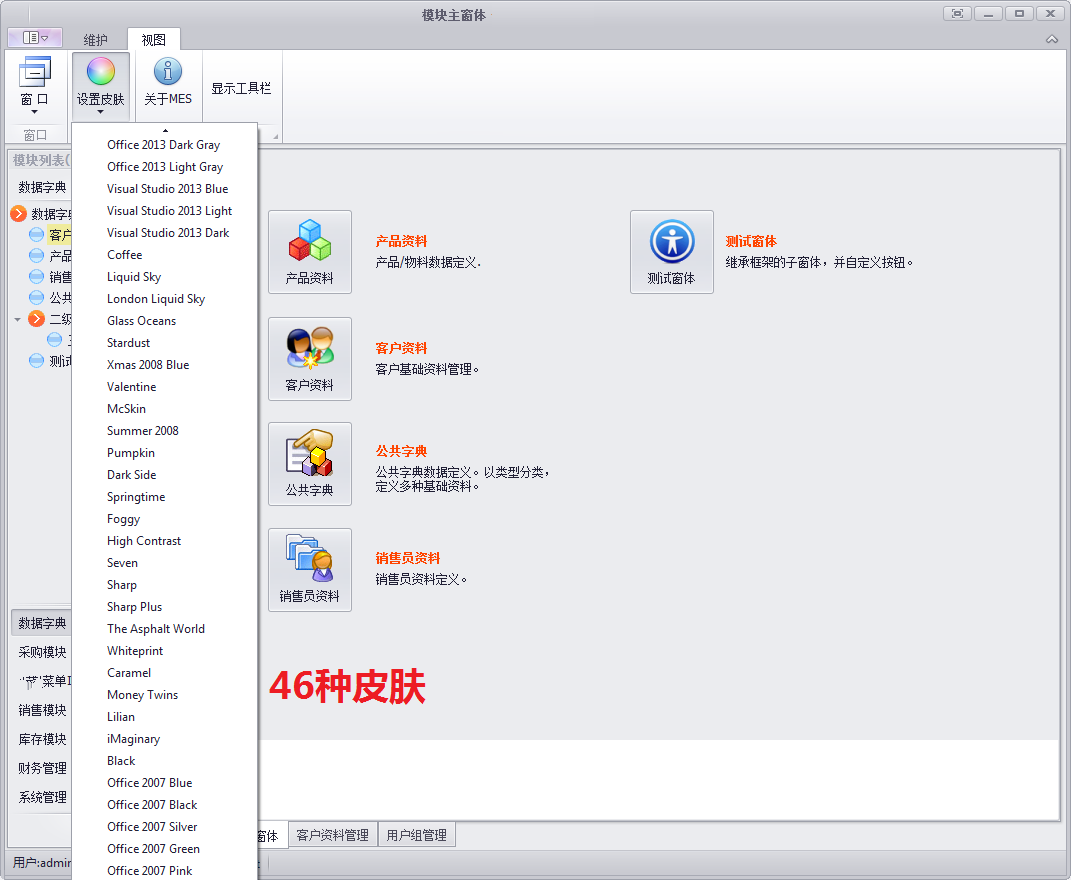Switch to the 用户组管理 document tab

(x=416, y=835)
